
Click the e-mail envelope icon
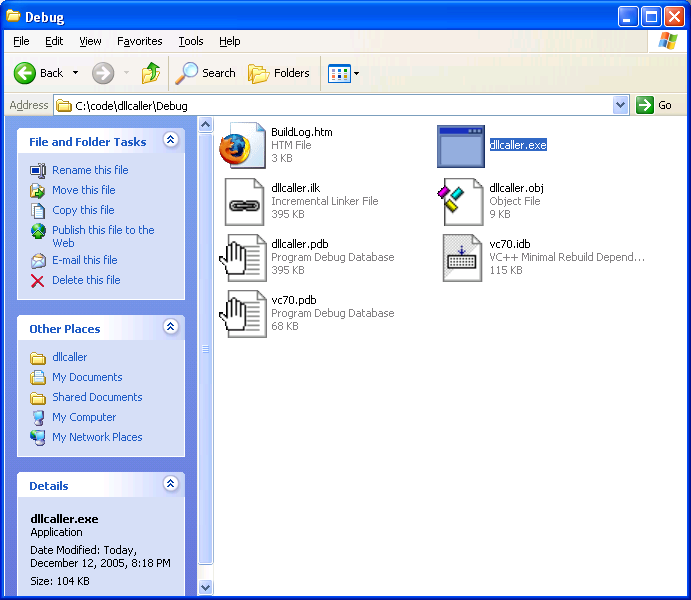click(x=38, y=261)
